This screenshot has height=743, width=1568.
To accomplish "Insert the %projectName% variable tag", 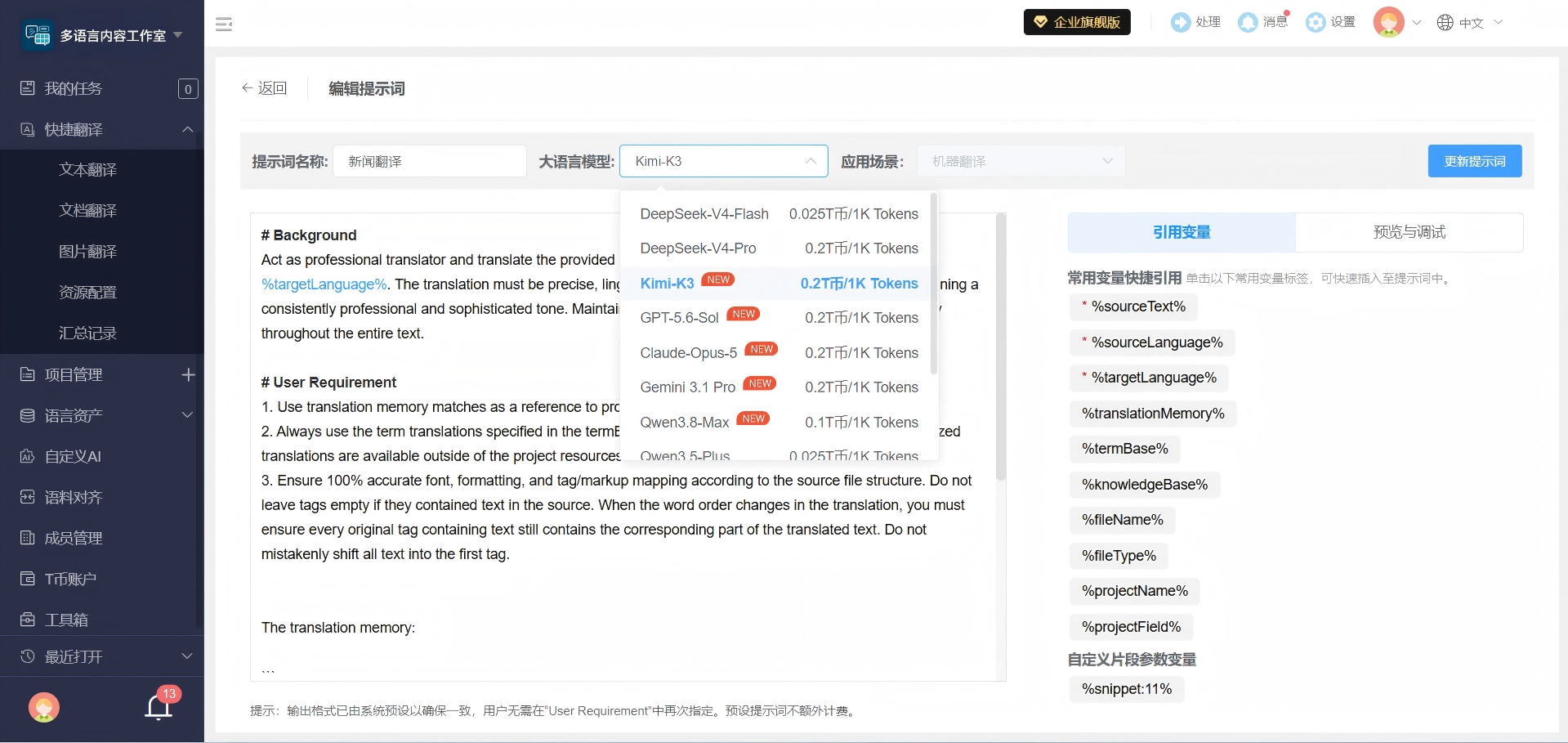I will 1135,591.
